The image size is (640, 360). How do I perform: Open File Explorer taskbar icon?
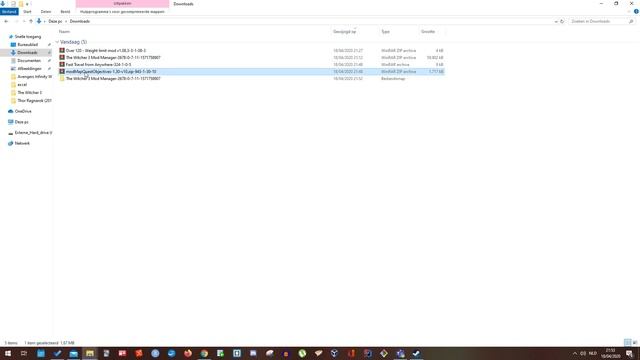[x=90, y=353]
